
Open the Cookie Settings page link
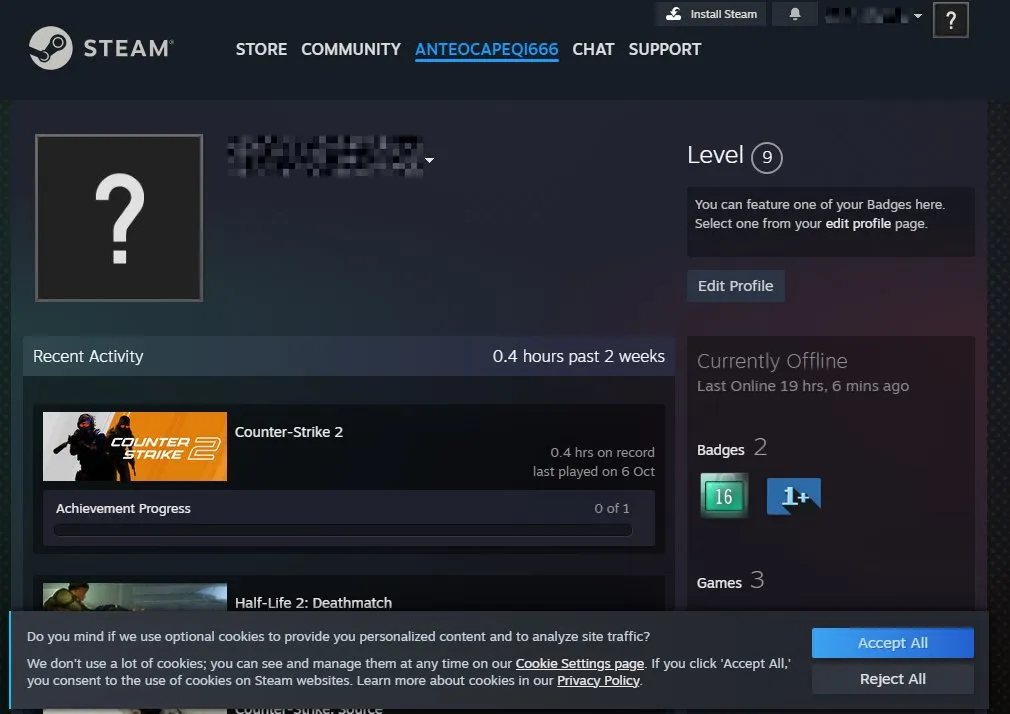[580, 663]
